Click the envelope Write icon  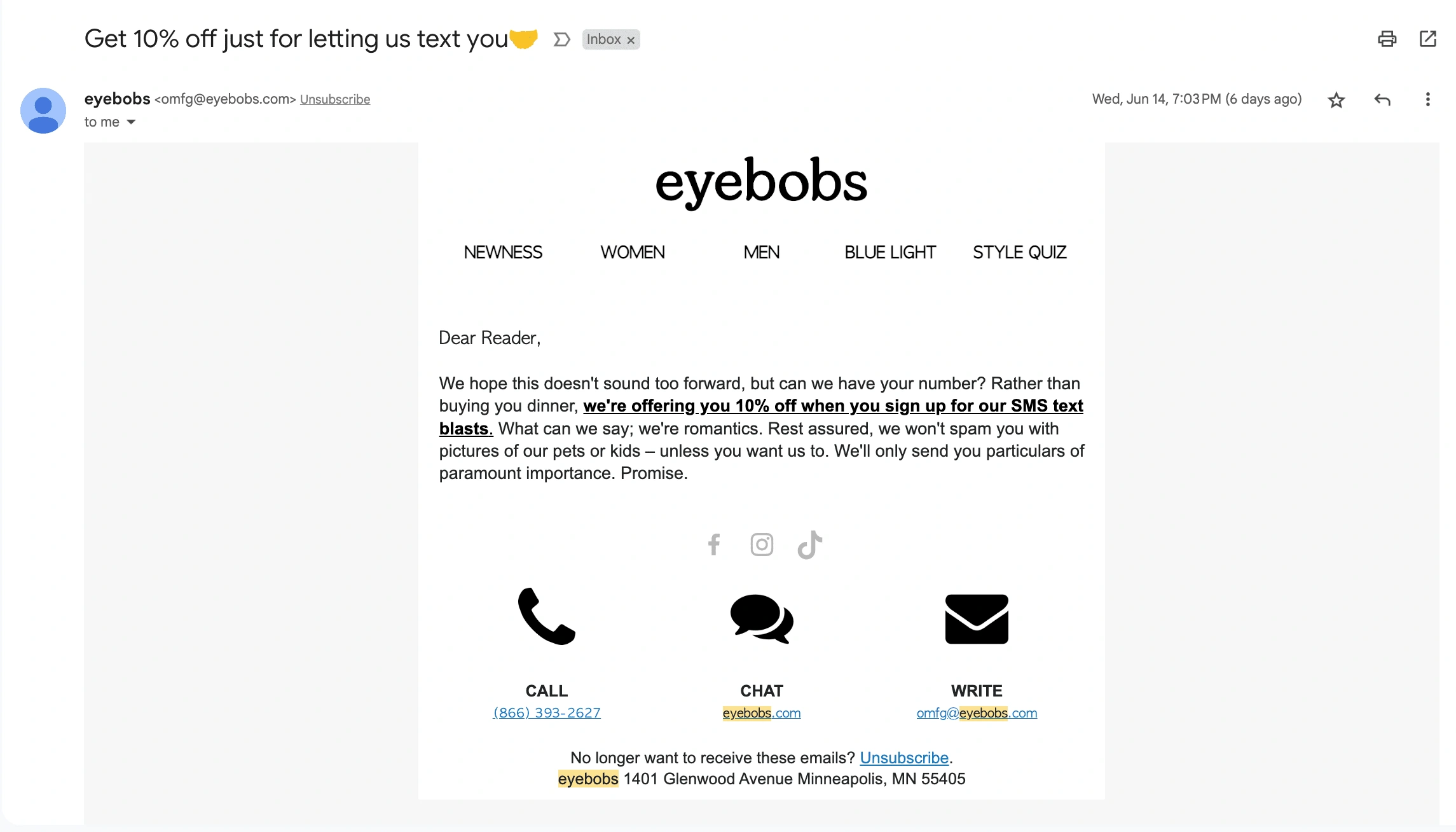click(977, 619)
